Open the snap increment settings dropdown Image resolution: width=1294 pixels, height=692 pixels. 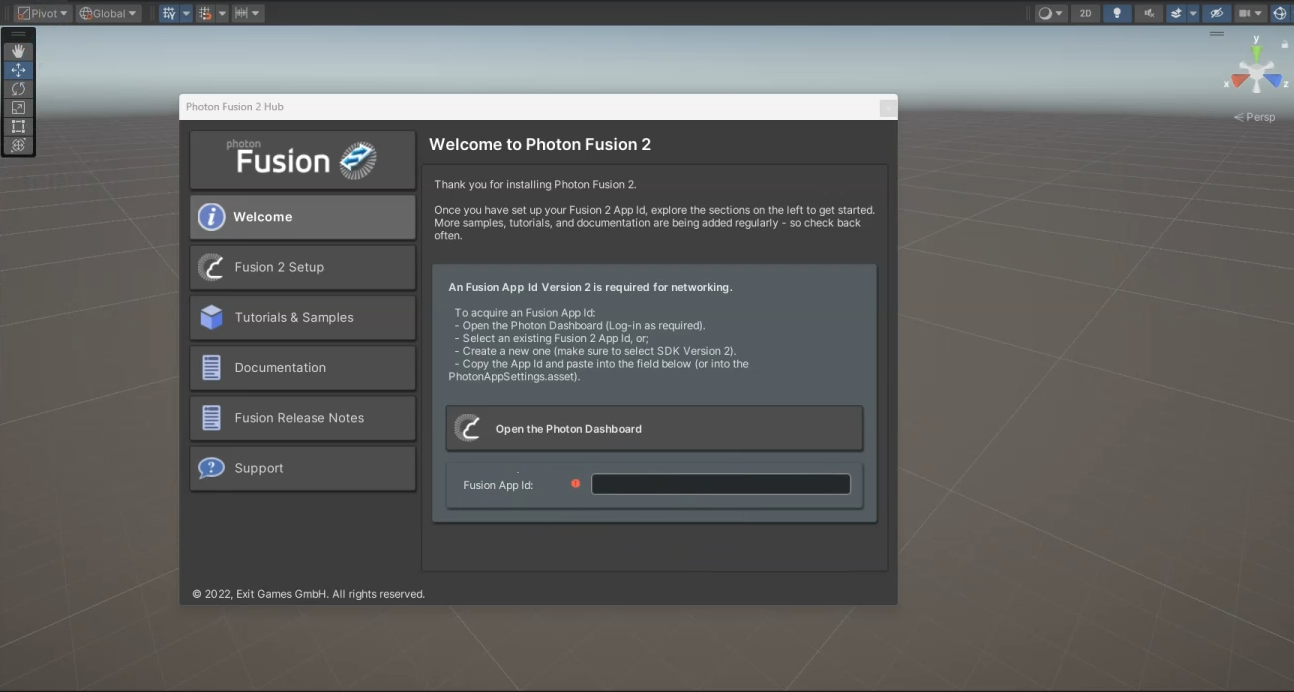(x=247, y=13)
